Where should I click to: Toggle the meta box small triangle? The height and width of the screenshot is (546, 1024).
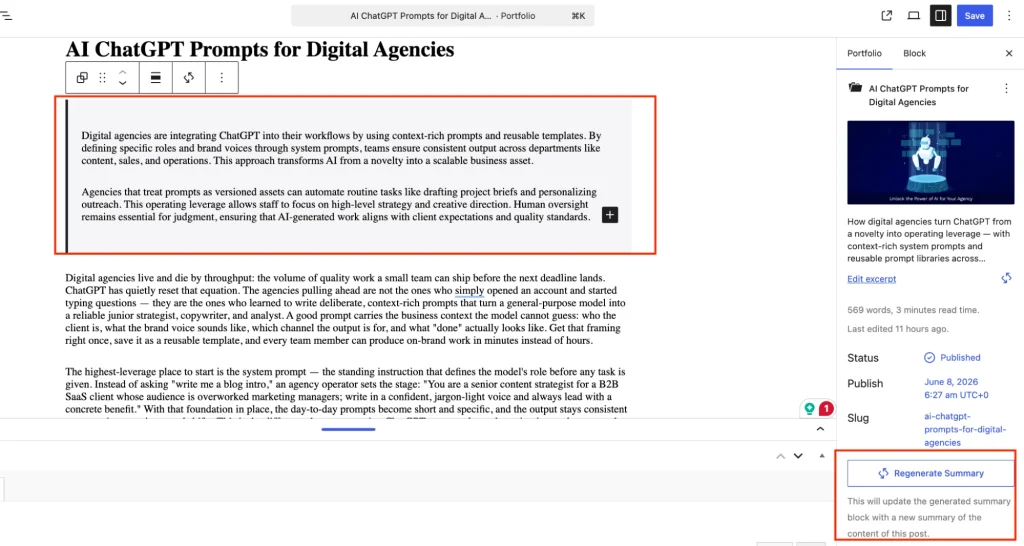click(822, 456)
